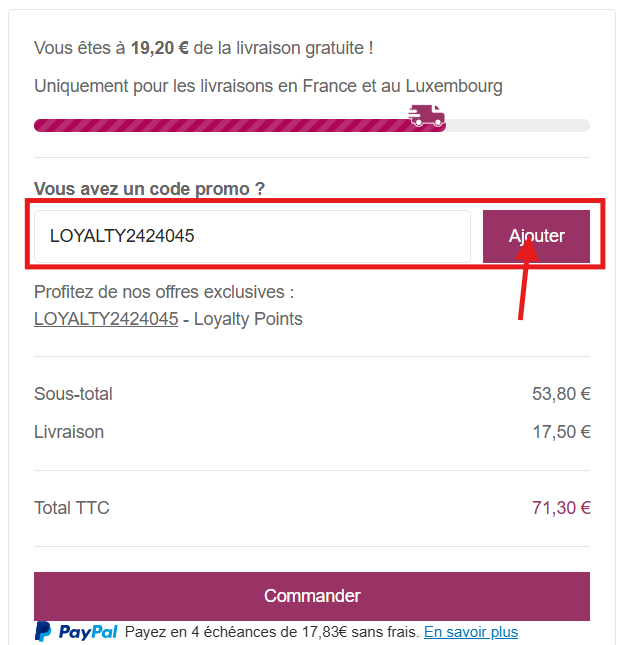
Task: Select the LOYALTY2424045 offer code link
Action: [106, 319]
